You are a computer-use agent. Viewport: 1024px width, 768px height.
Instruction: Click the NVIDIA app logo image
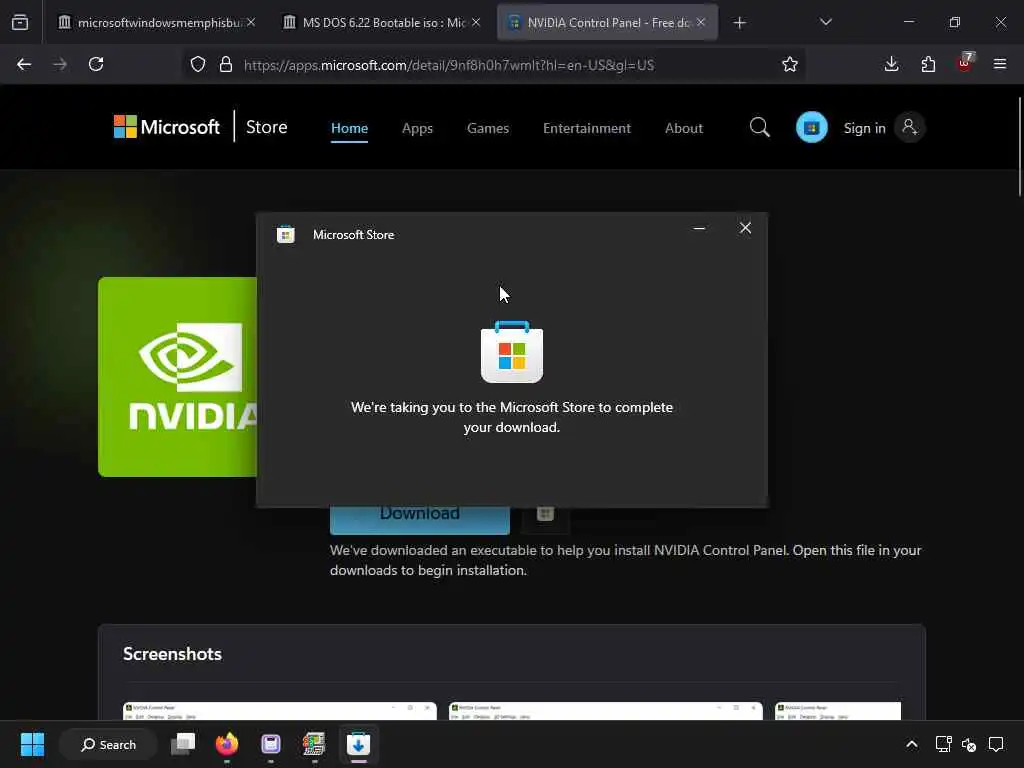coord(178,377)
